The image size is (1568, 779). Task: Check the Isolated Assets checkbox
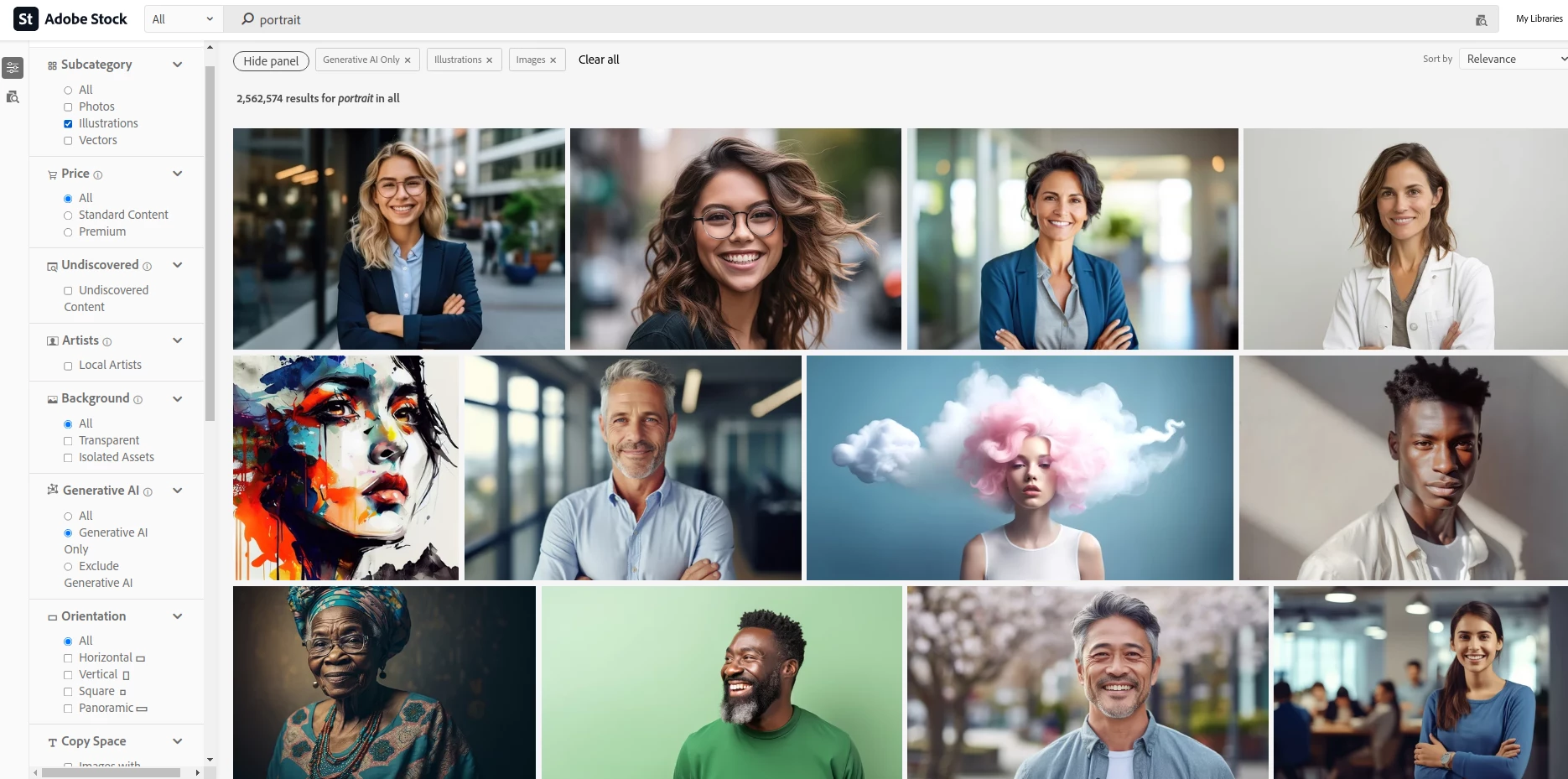click(x=68, y=458)
